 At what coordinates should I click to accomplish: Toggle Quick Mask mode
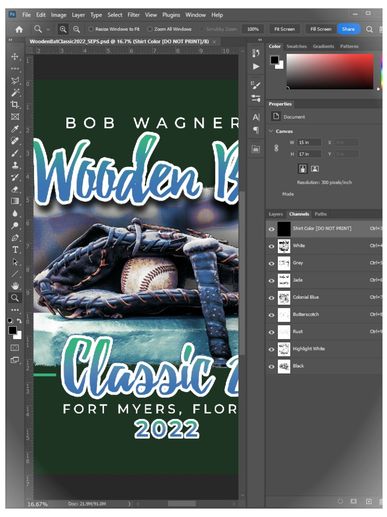coord(15,348)
